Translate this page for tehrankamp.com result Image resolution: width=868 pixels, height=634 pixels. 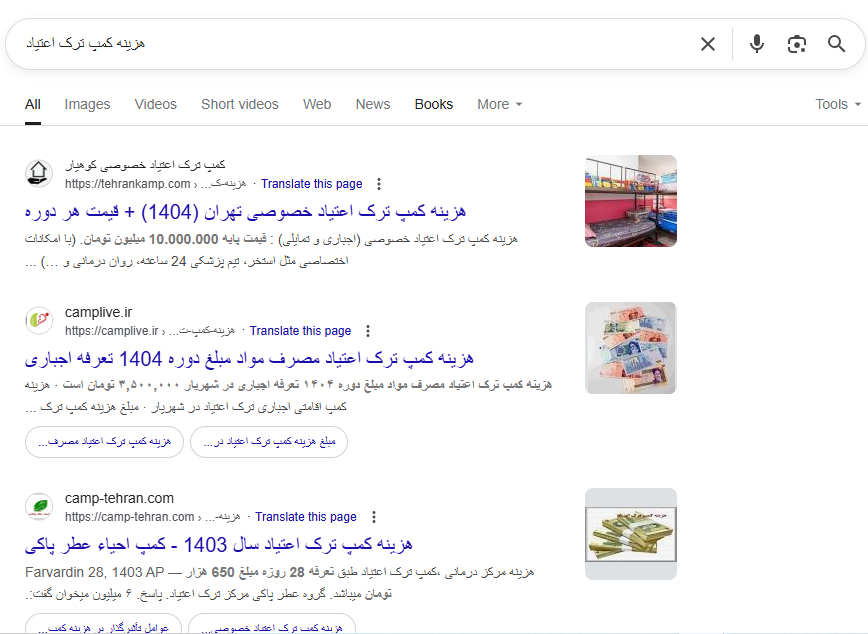(x=312, y=184)
